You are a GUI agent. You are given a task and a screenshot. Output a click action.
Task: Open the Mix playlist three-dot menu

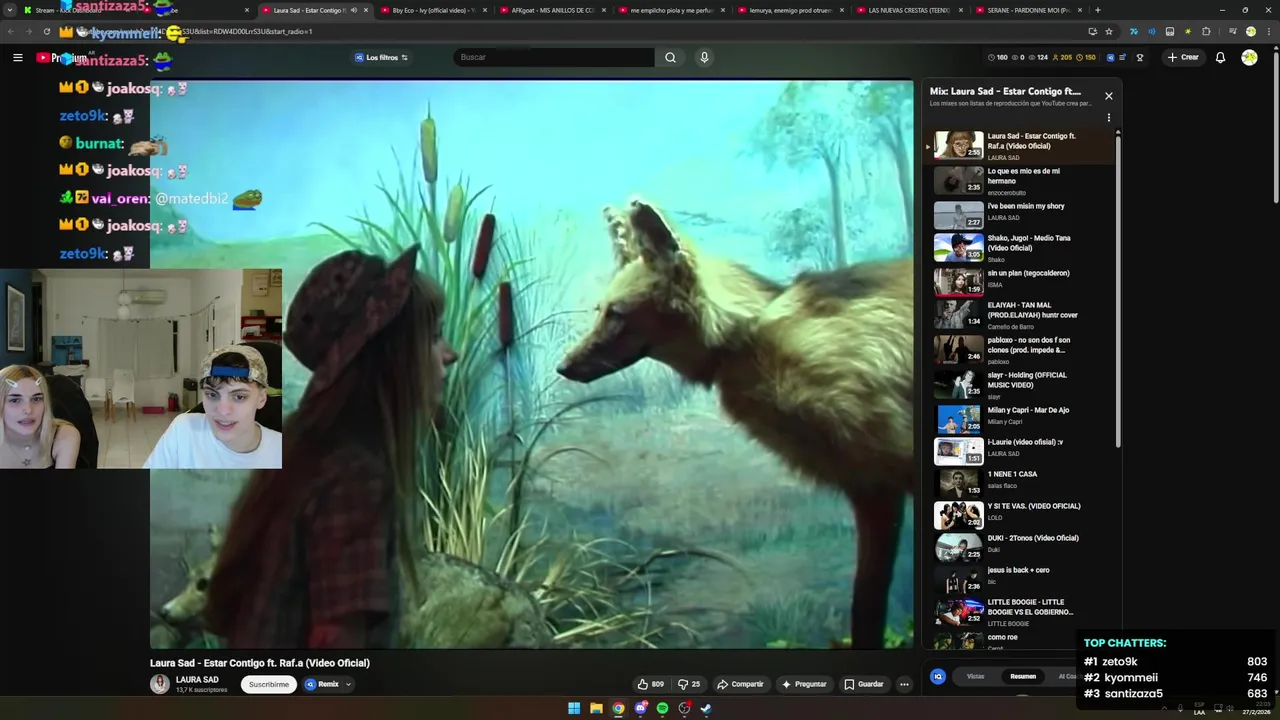(x=1108, y=118)
